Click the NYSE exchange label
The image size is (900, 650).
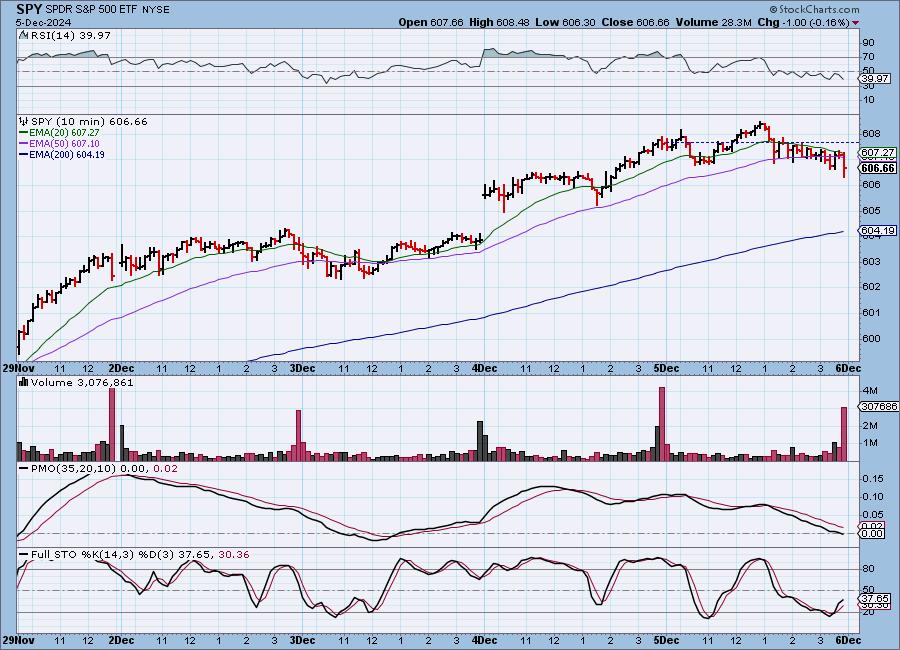[155, 10]
